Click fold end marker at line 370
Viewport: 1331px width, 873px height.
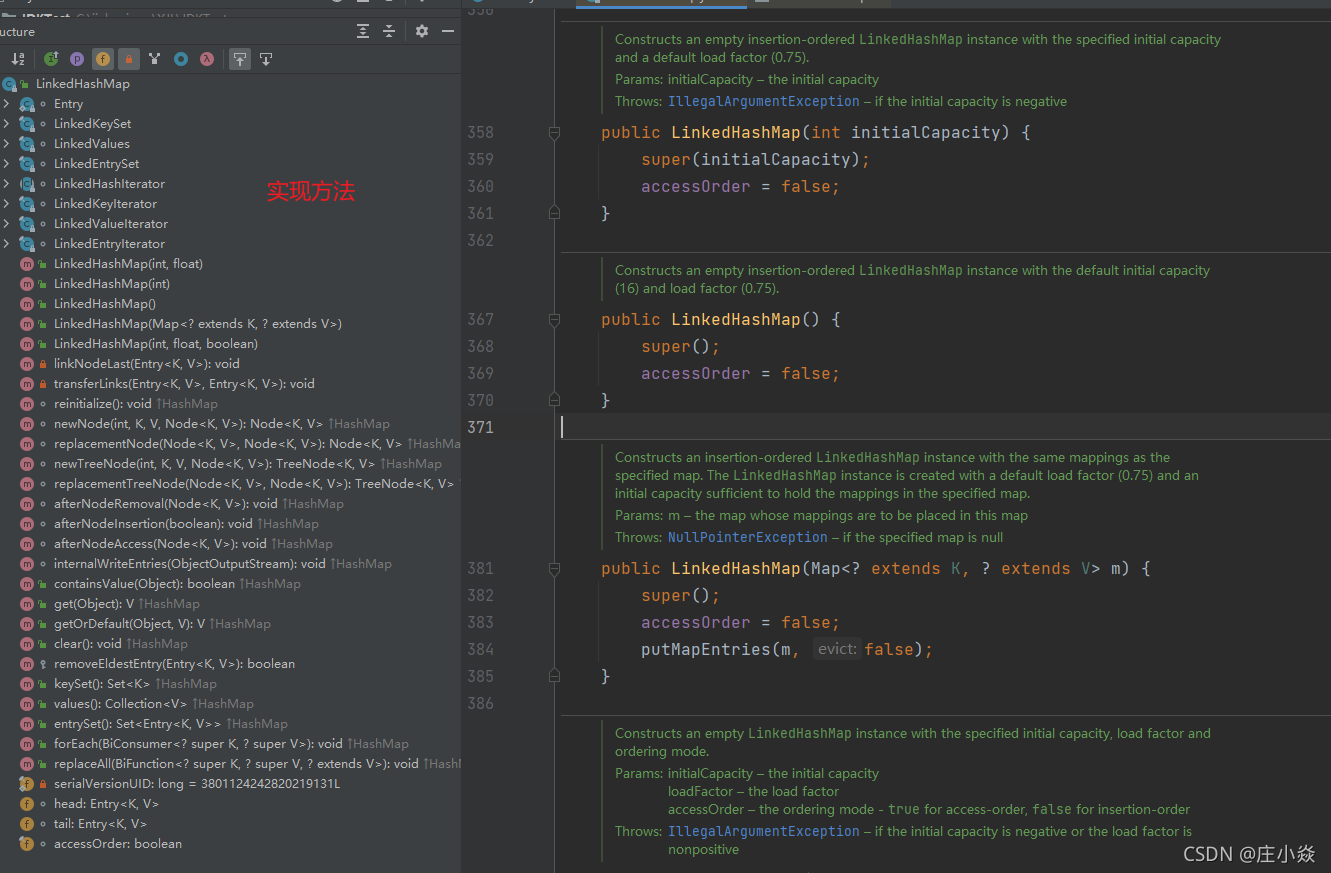[553, 400]
